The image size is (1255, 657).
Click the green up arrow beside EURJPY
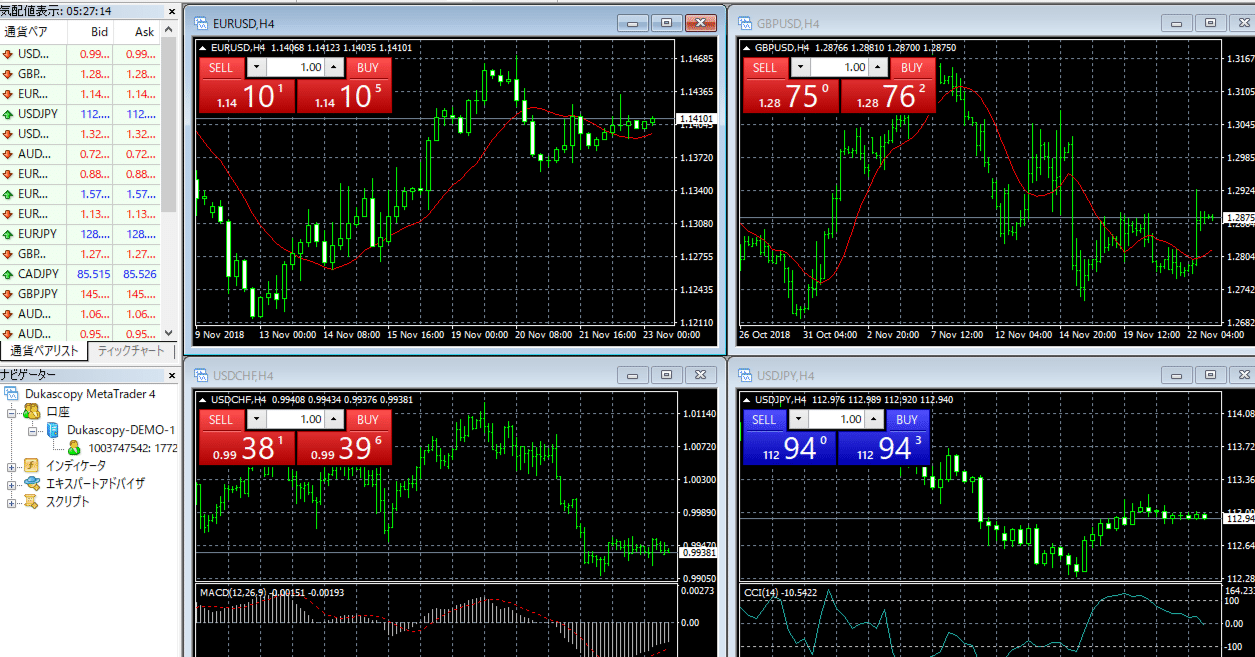[x=8, y=234]
